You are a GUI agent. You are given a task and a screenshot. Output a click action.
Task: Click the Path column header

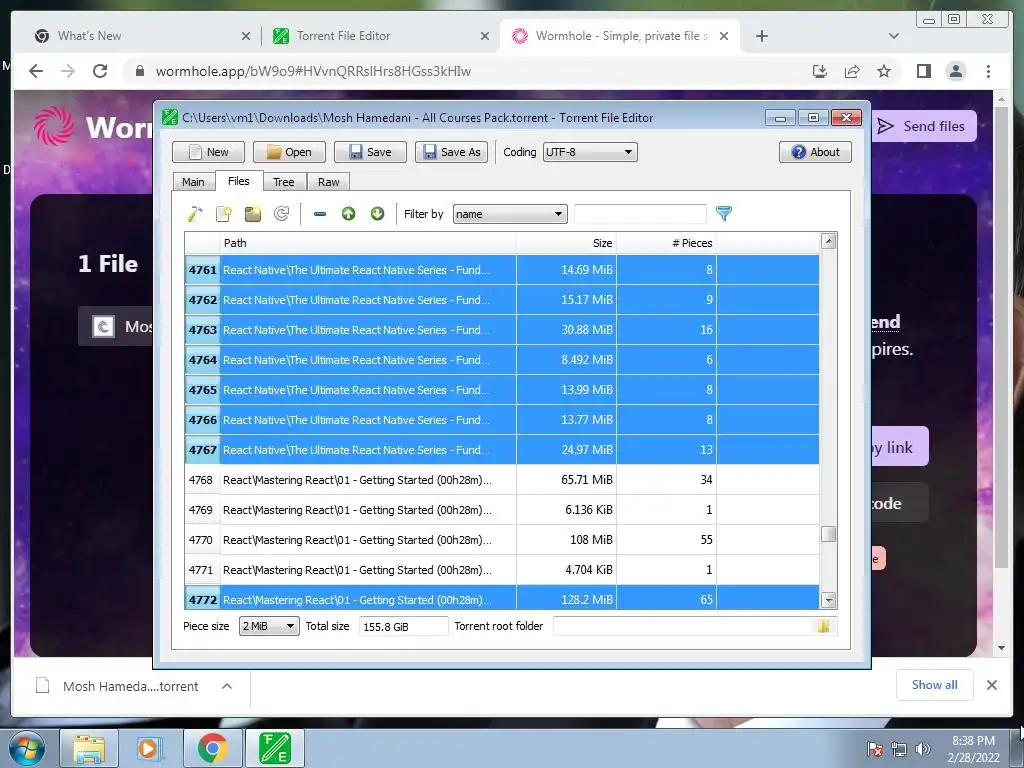pyautogui.click(x=368, y=243)
